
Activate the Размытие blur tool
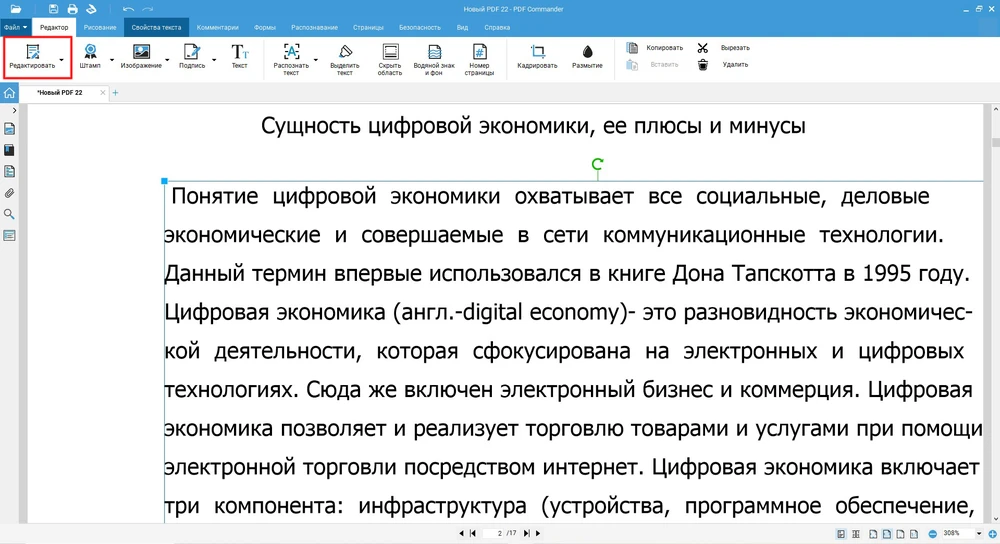pyautogui.click(x=587, y=52)
